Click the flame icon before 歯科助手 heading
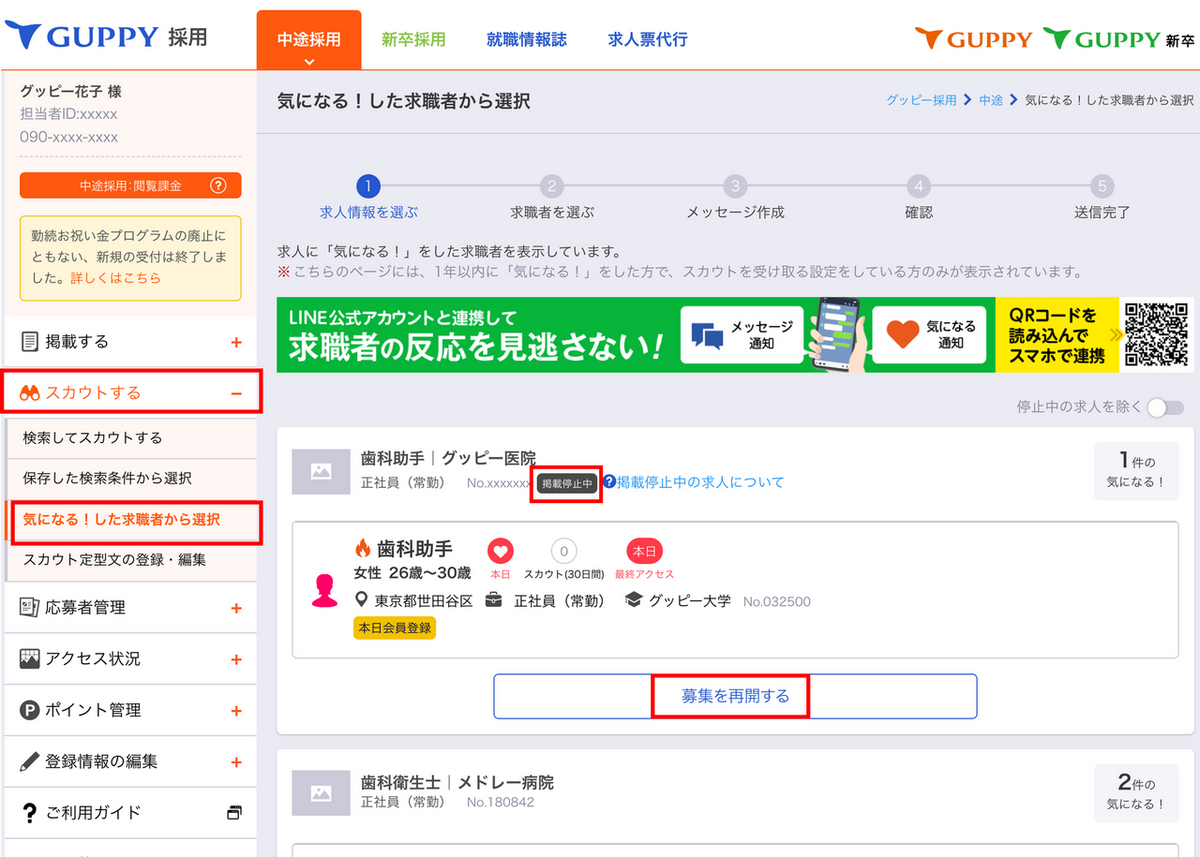This screenshot has width=1200, height=857. (363, 548)
